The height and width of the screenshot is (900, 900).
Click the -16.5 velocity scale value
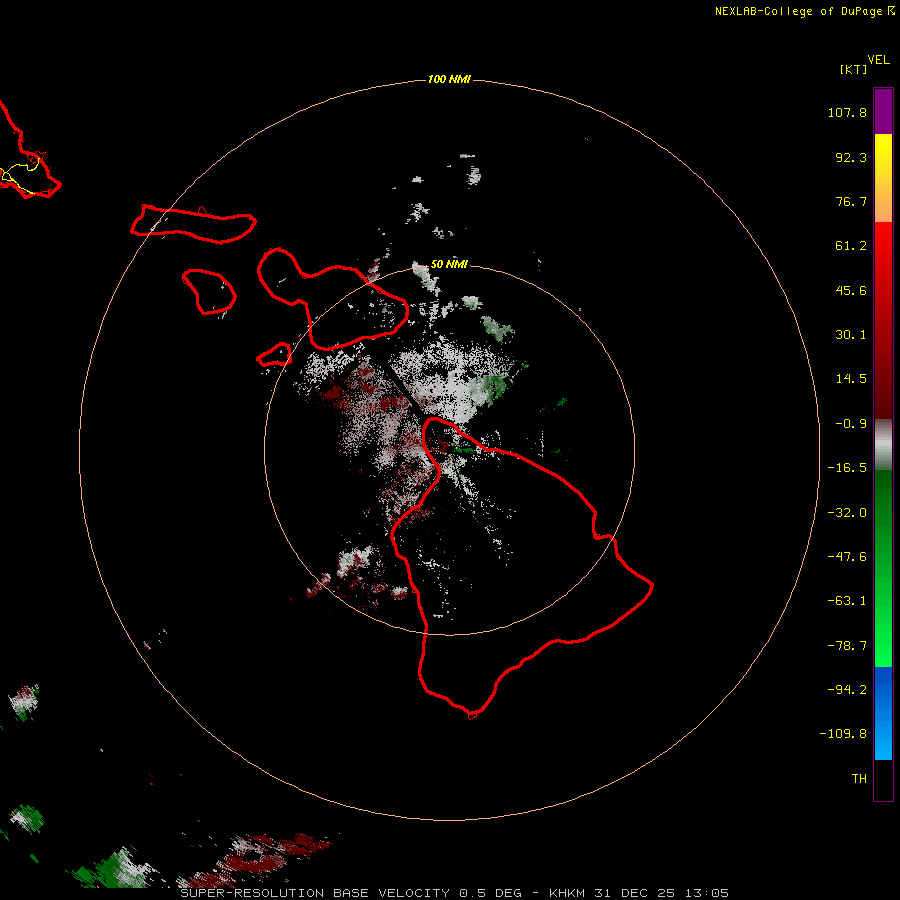pyautogui.click(x=847, y=468)
